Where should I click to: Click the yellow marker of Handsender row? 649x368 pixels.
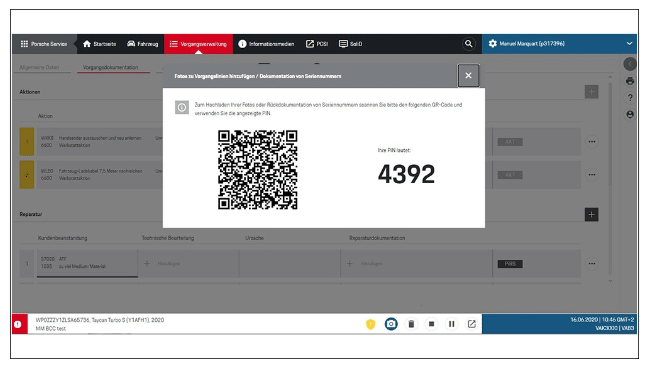[27, 142]
